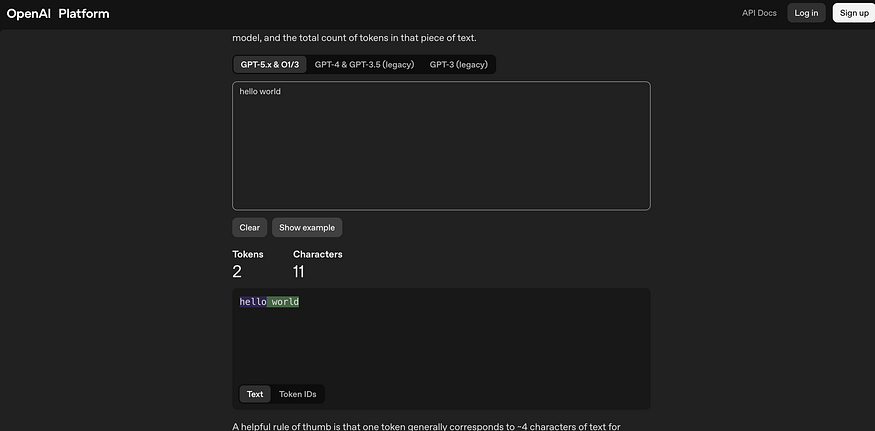
Task: Select the GPT-5.x & O1/3 tab
Action: click(269, 64)
